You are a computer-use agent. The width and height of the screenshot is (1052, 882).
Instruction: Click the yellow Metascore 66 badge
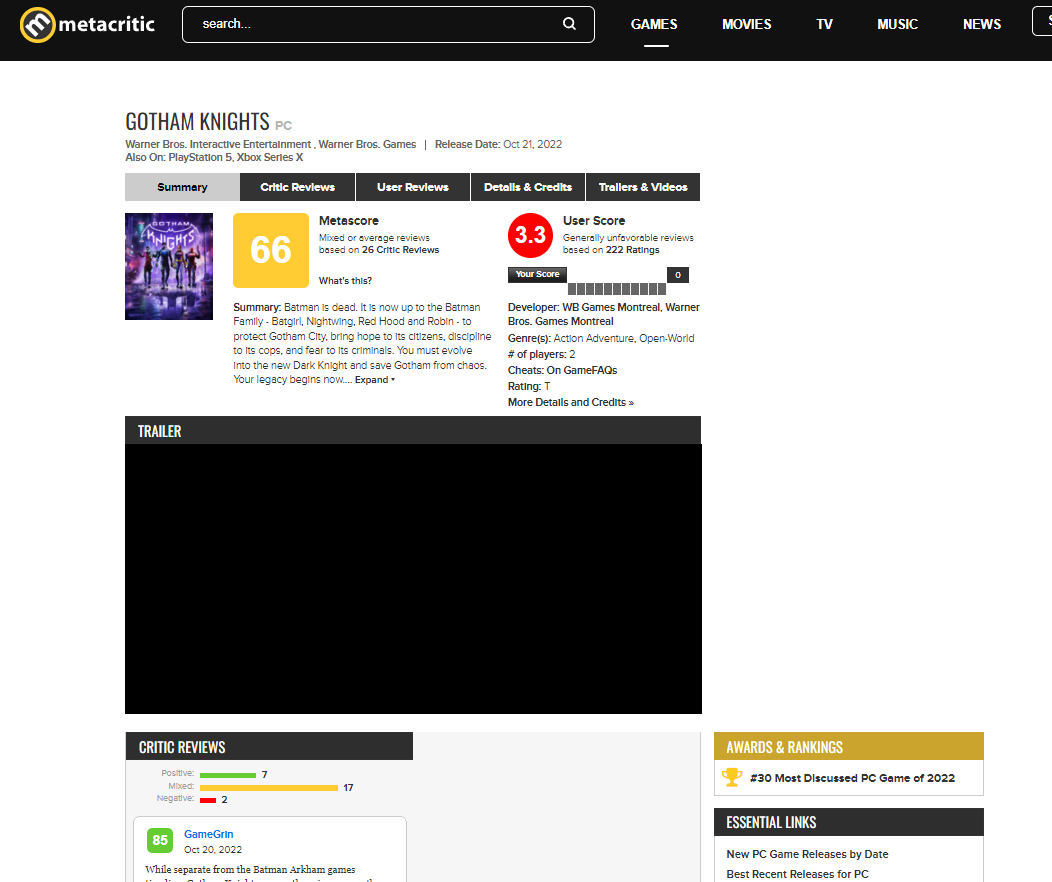pyautogui.click(x=271, y=250)
